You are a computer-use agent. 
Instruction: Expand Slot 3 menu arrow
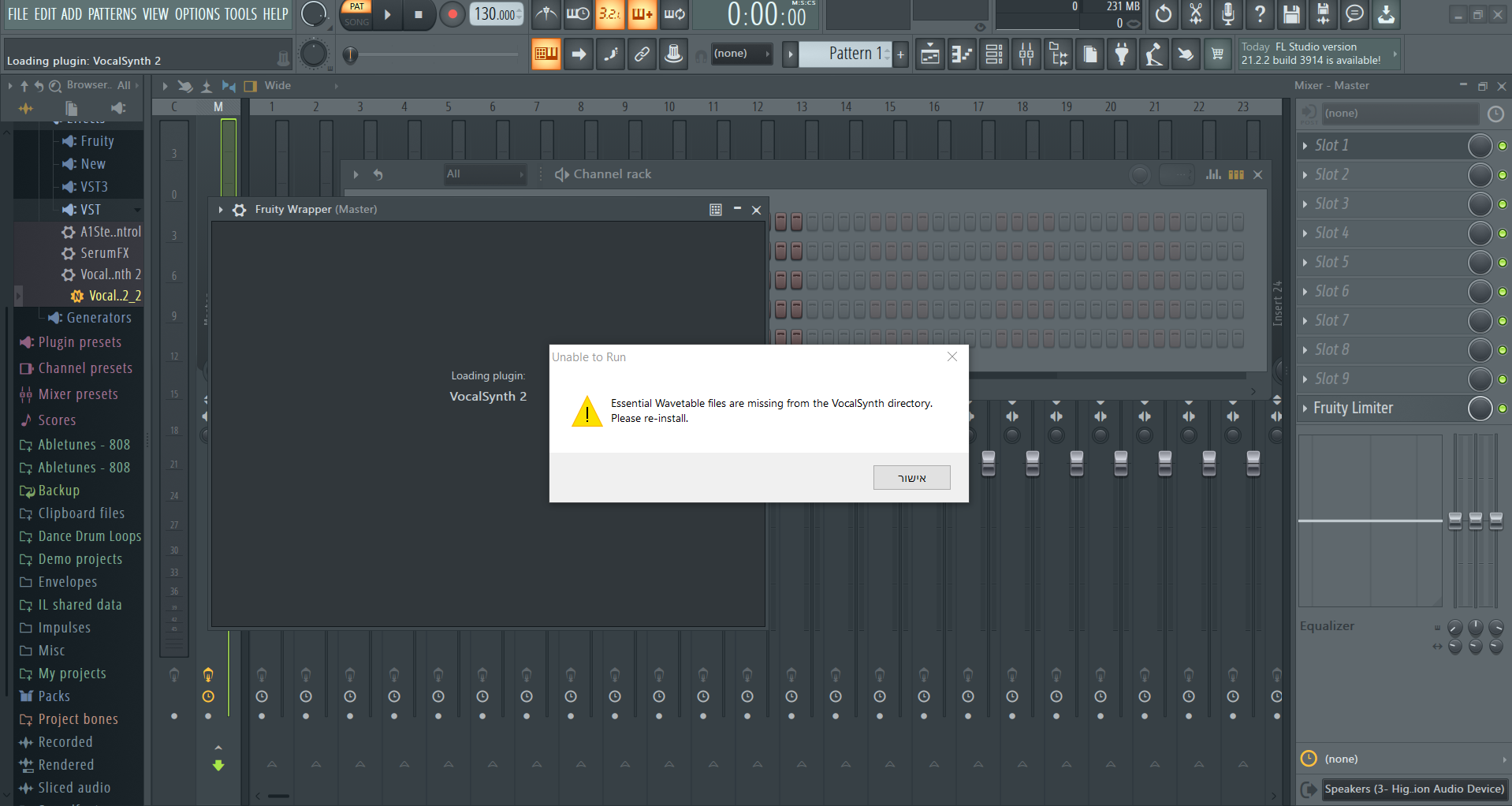pos(1305,204)
